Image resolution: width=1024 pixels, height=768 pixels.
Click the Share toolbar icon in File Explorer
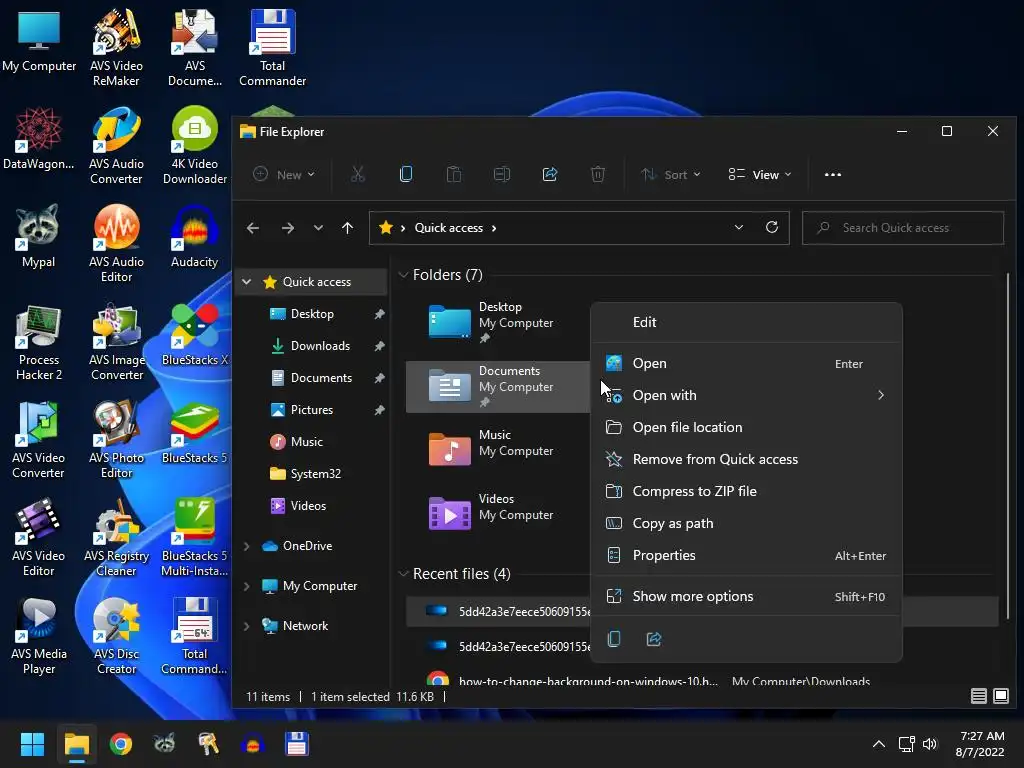[550, 174]
